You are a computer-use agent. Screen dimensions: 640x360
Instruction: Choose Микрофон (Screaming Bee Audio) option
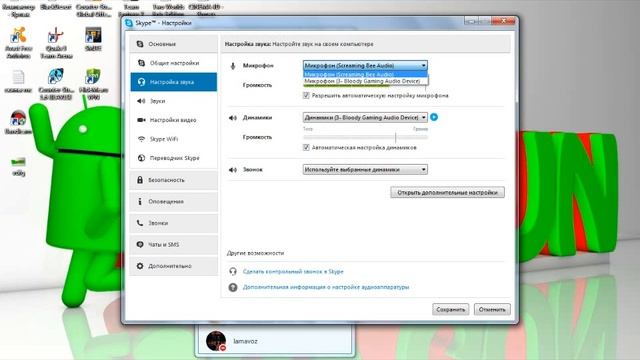click(x=365, y=74)
